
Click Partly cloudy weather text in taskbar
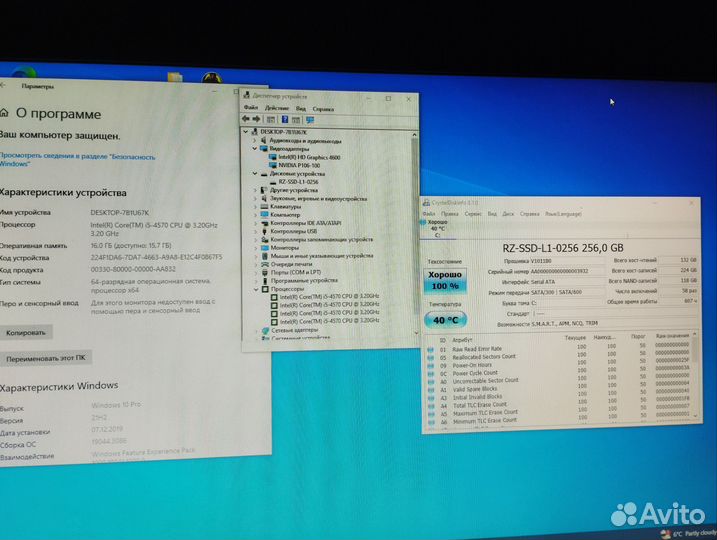(x=700, y=533)
